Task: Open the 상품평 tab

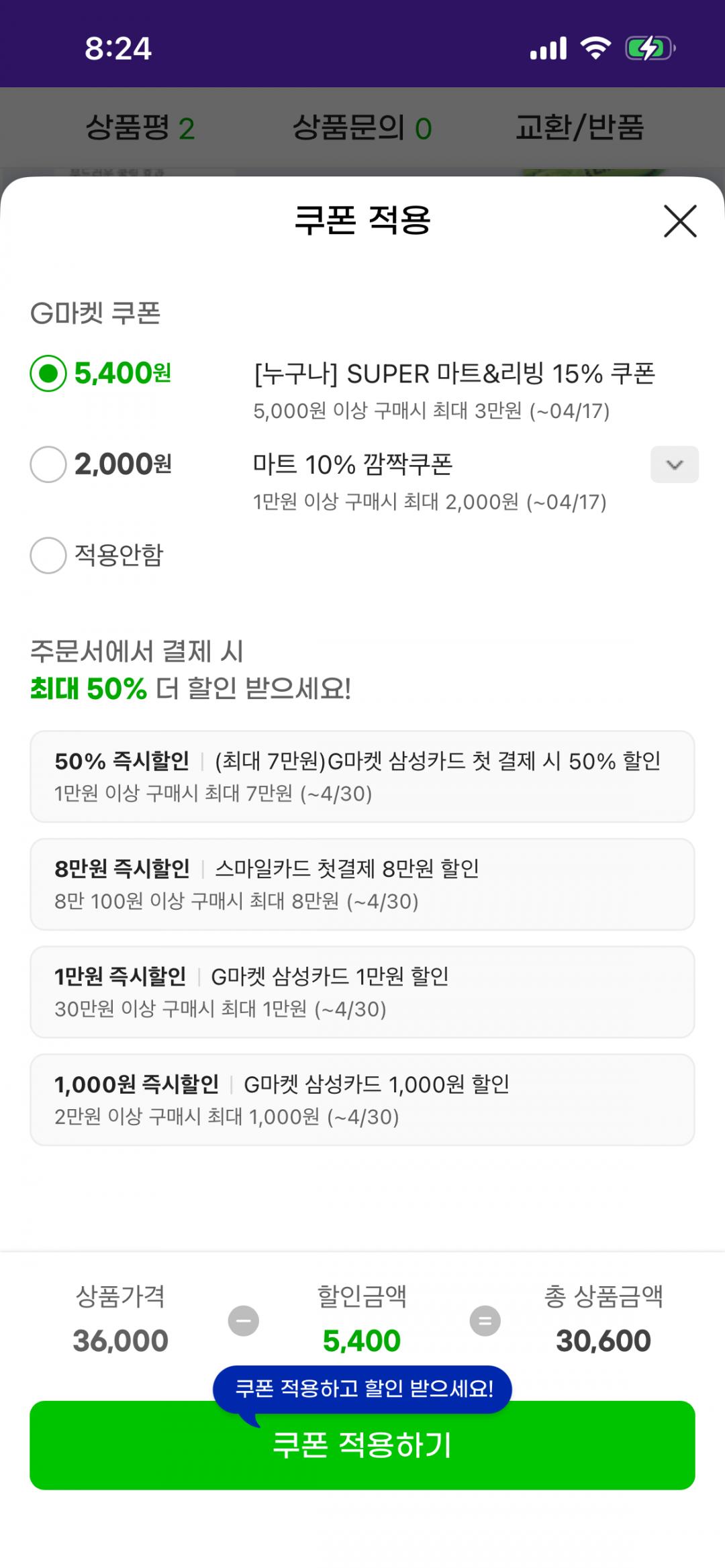Action: click(140, 127)
